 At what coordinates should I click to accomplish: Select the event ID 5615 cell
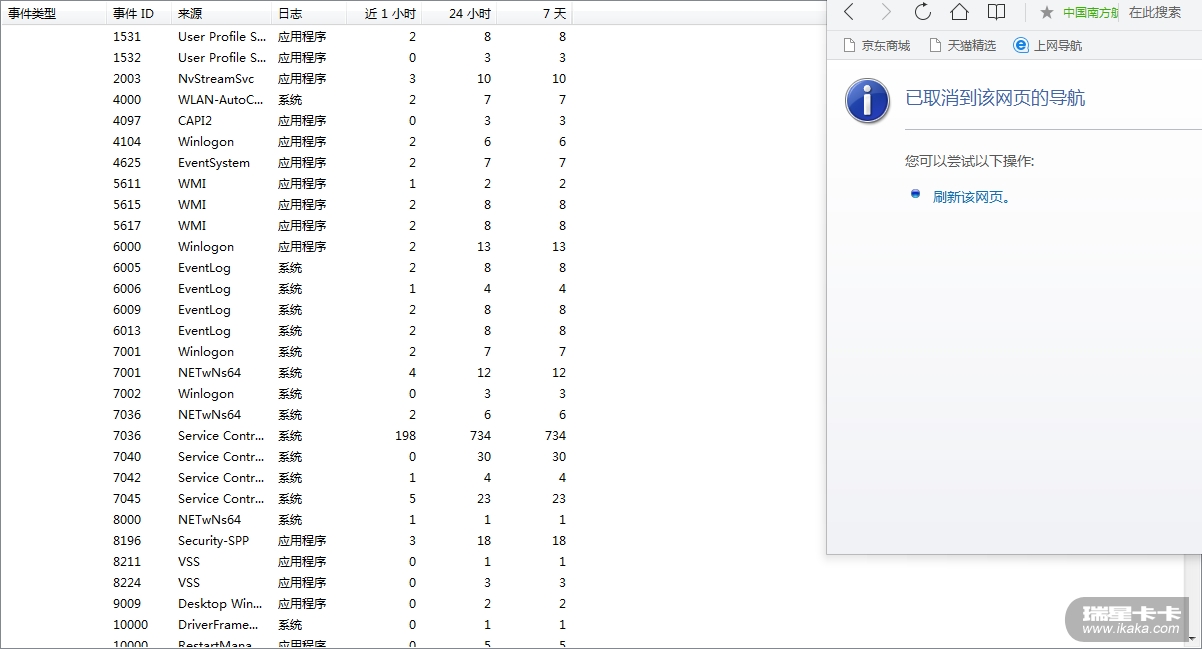(x=127, y=204)
